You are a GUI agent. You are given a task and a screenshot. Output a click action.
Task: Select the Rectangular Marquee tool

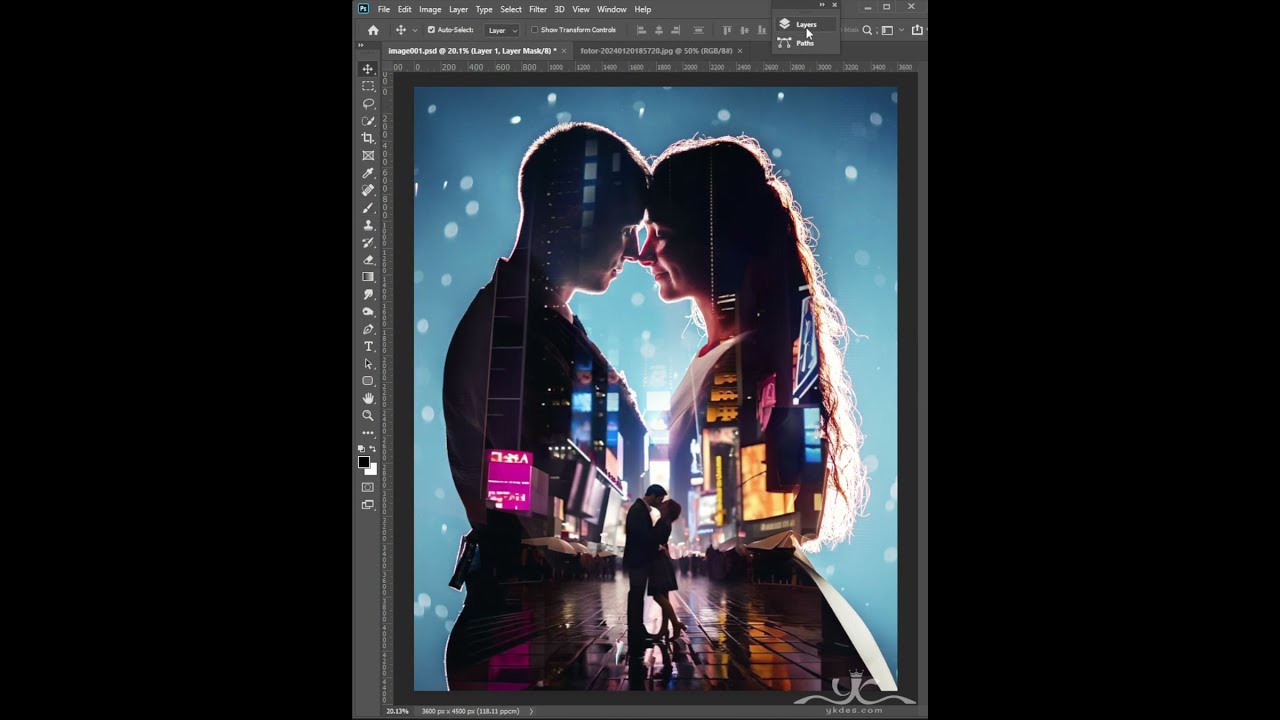(368, 86)
